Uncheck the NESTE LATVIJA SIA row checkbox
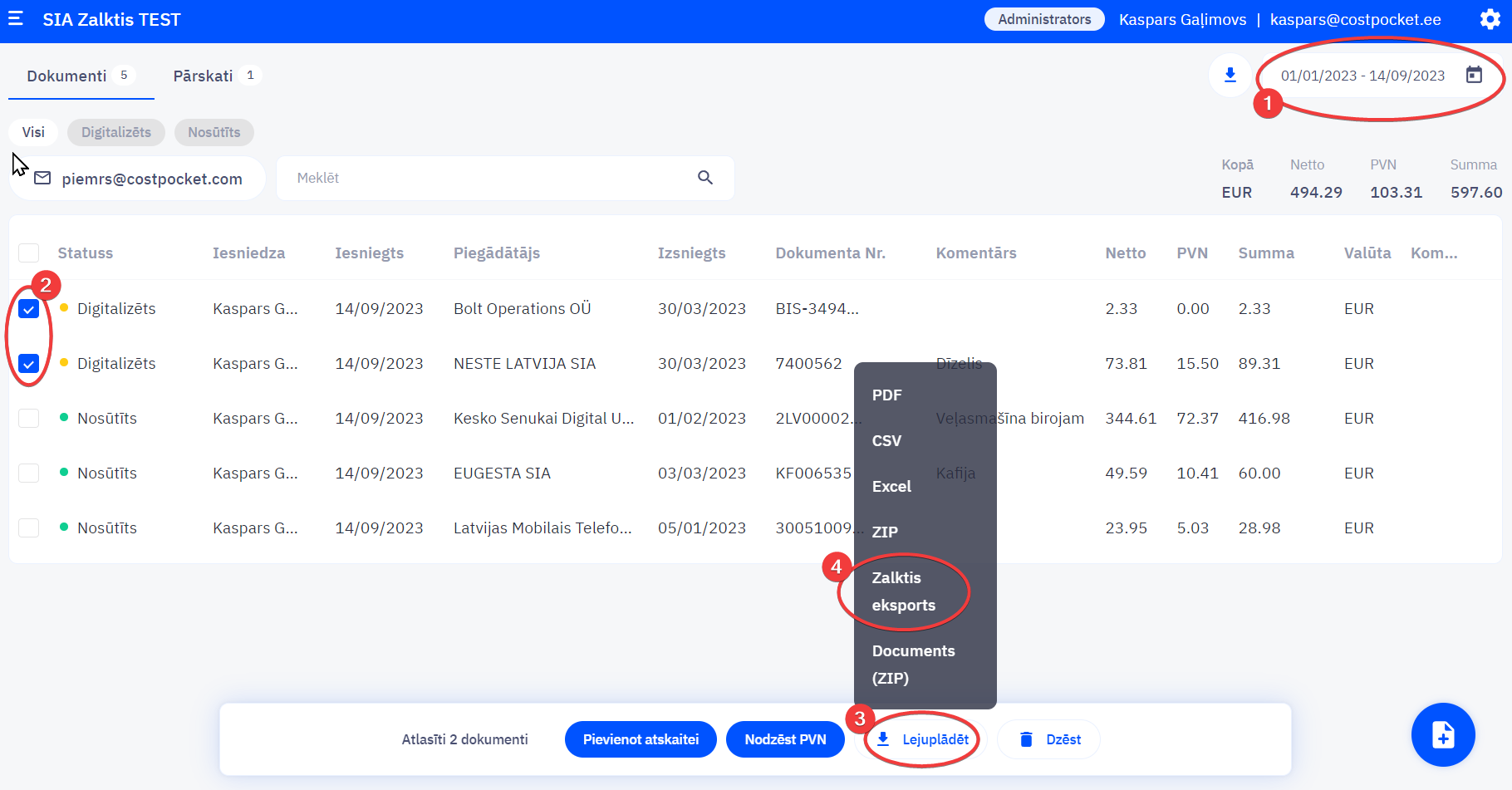This screenshot has height=790, width=1512. (x=29, y=364)
